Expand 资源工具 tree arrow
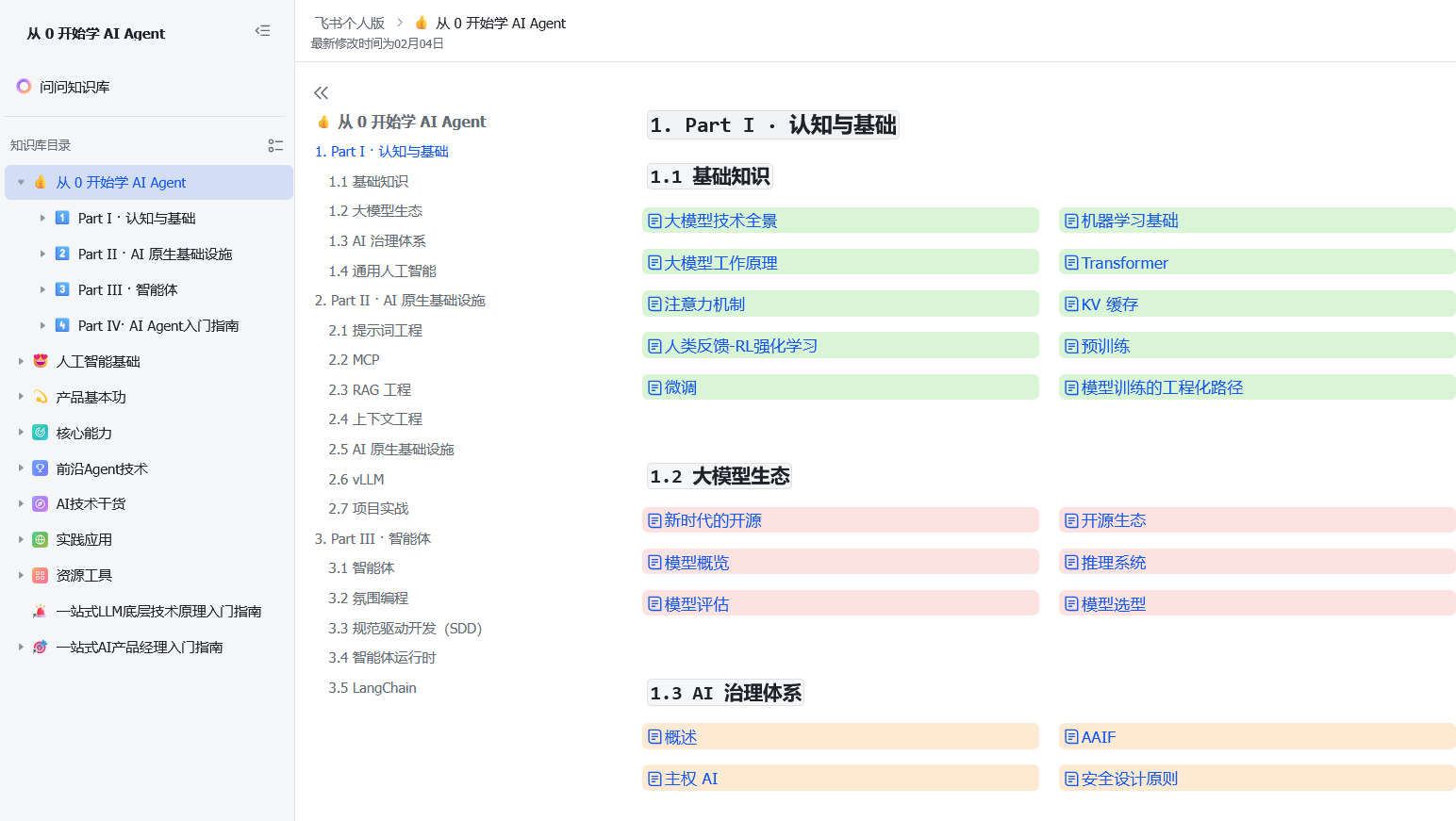This screenshot has height=821, width=1456. 21,575
